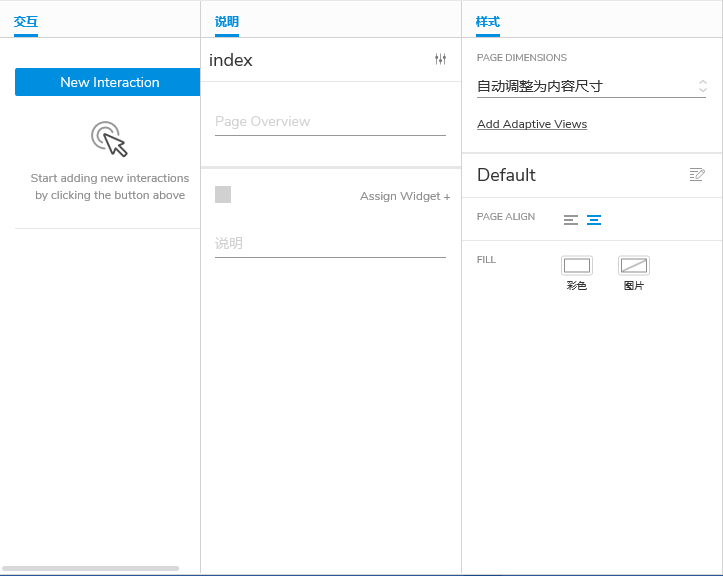Click the manage page styles edit icon
Viewport: 723px width, 576px height.
point(697,175)
